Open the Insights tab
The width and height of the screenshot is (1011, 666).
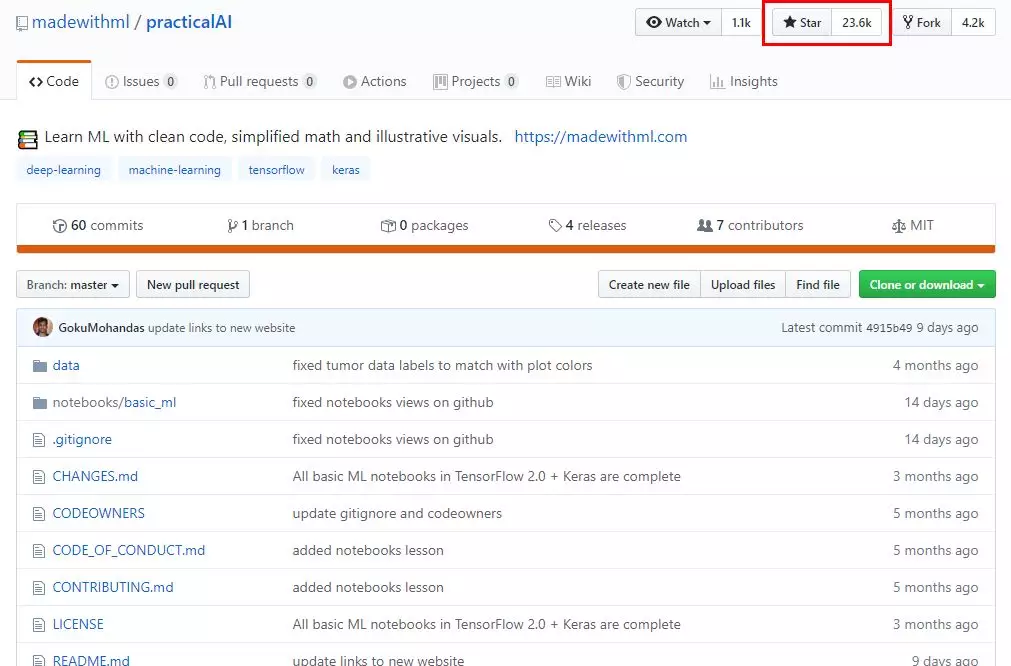743,81
